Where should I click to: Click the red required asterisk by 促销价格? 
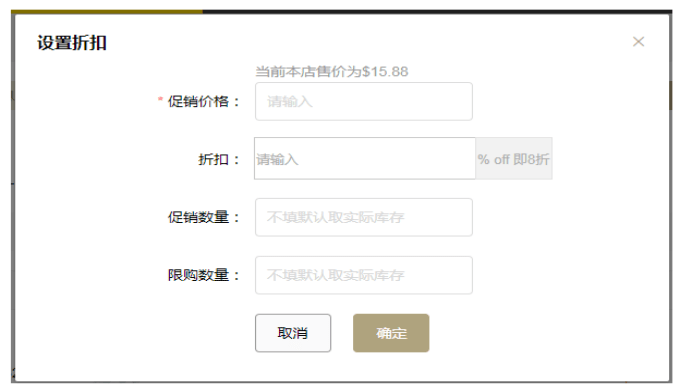pos(160,100)
